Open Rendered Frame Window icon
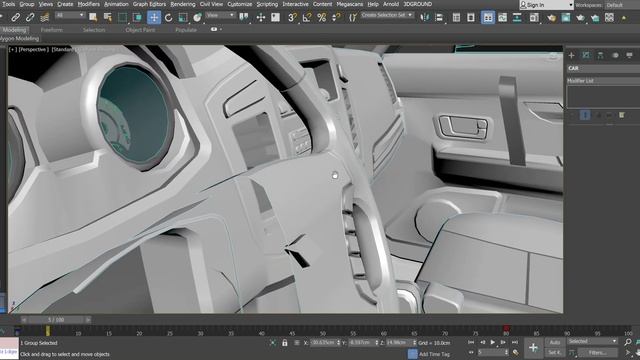The width and height of the screenshot is (640, 360). 566,18
